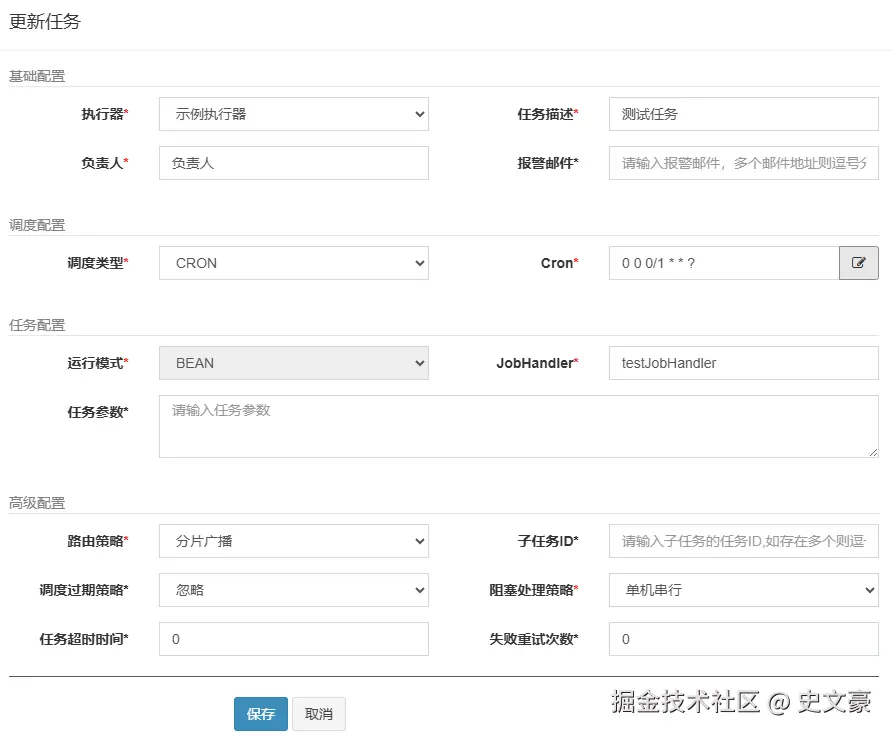Click the 报警邮件 field label
The height and width of the screenshot is (737, 893).
[548, 163]
